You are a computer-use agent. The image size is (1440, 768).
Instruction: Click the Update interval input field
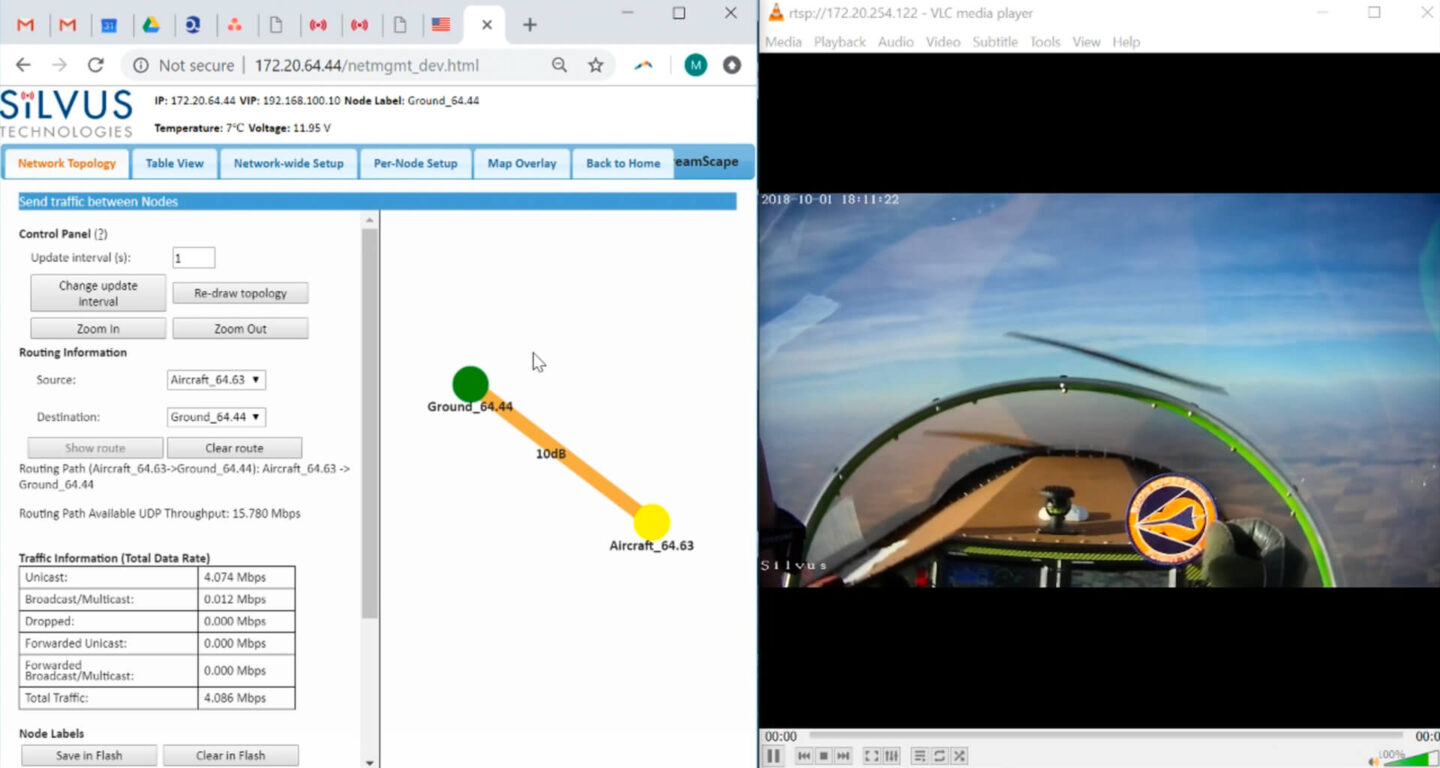pos(194,258)
